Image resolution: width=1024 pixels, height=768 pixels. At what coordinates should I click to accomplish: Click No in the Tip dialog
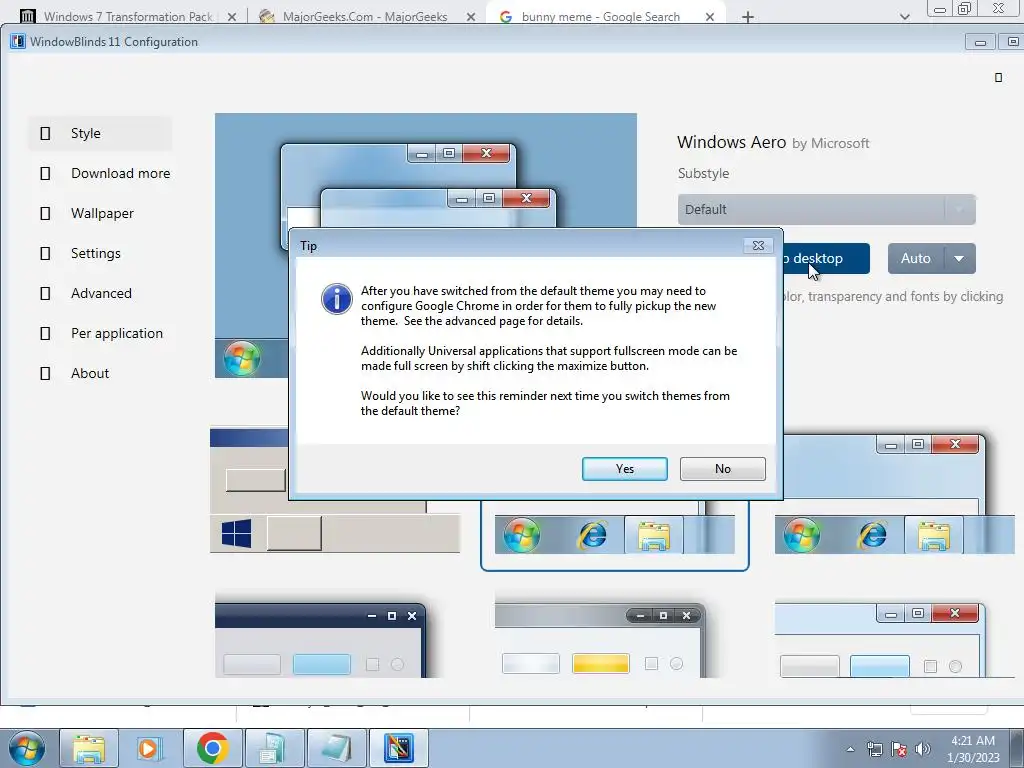click(x=722, y=469)
